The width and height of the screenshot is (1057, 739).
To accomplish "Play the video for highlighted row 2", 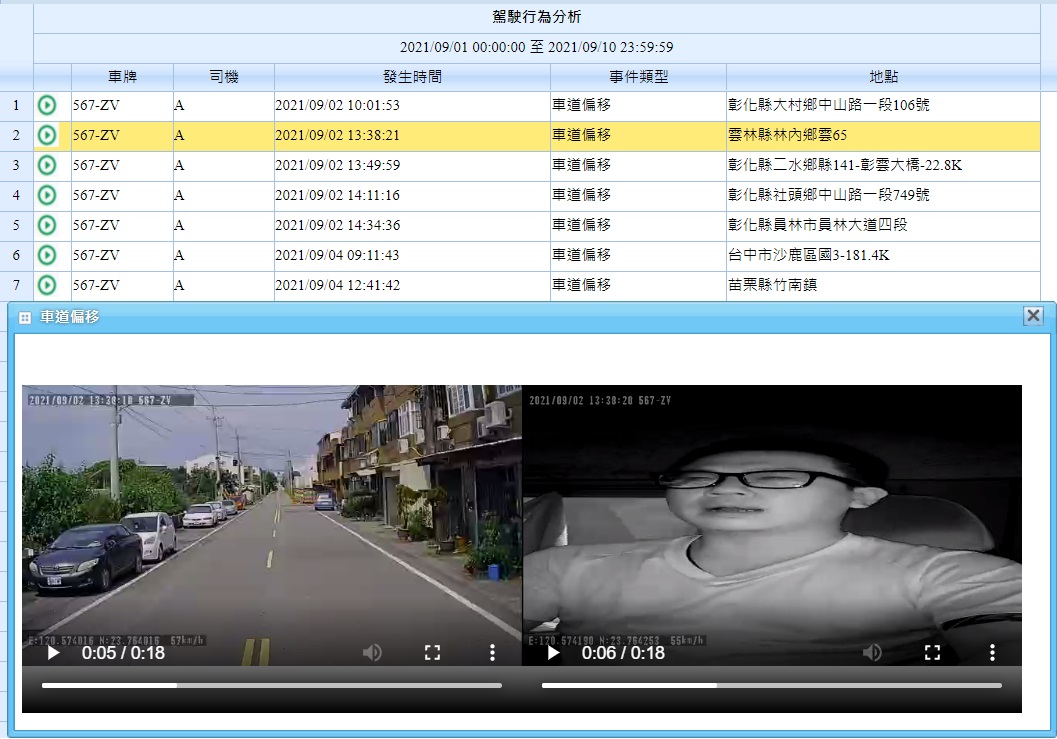I will pyautogui.click(x=47, y=135).
